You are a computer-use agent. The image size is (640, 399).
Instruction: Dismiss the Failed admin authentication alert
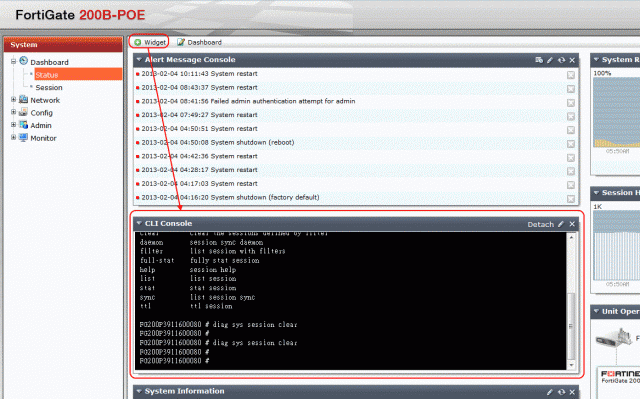pyautogui.click(x=571, y=103)
